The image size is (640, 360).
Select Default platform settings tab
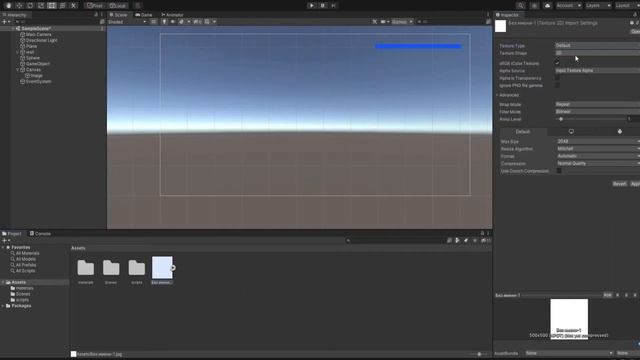point(523,132)
